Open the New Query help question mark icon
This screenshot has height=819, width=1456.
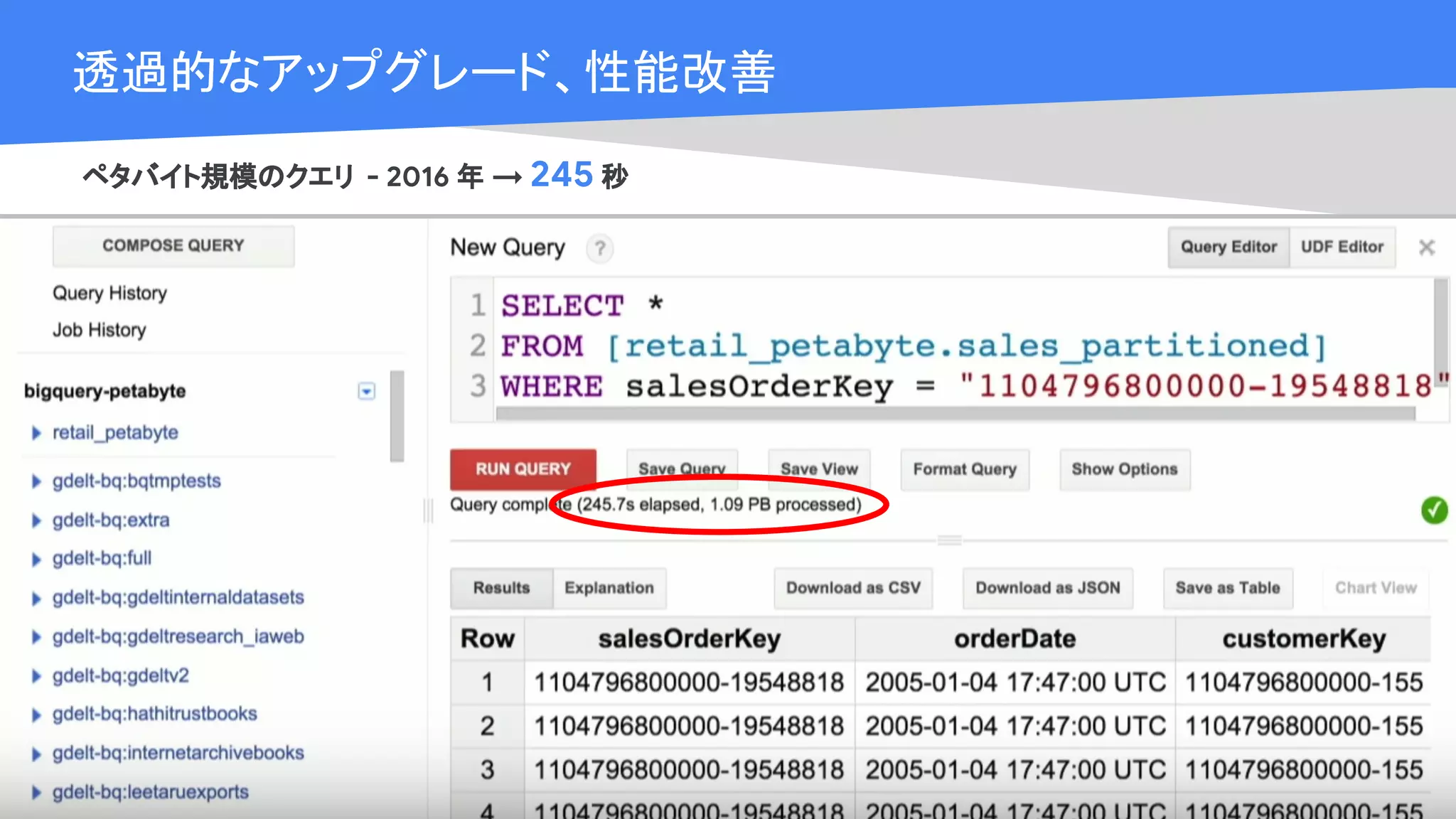coord(600,248)
